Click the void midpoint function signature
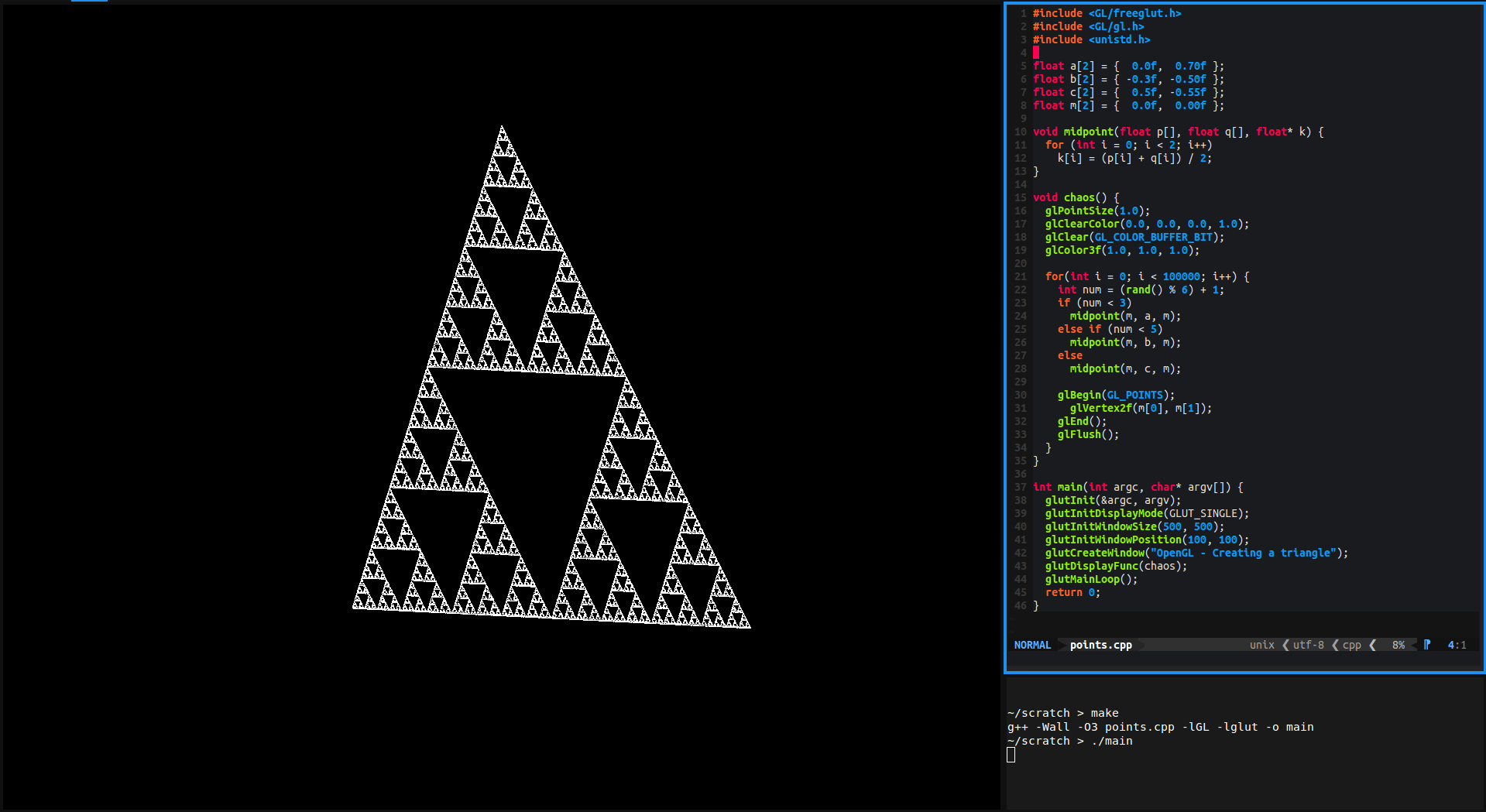This screenshot has width=1486, height=812. [1178, 132]
